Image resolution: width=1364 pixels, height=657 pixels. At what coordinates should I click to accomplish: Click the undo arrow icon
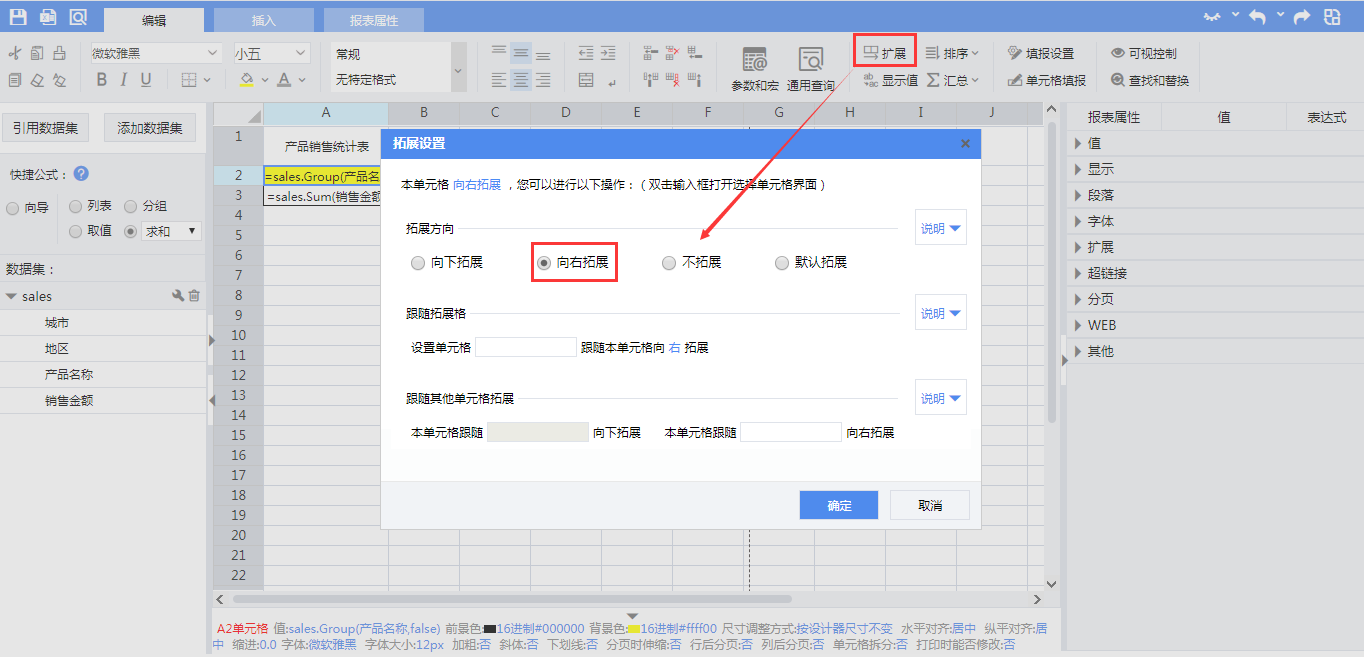[1257, 17]
